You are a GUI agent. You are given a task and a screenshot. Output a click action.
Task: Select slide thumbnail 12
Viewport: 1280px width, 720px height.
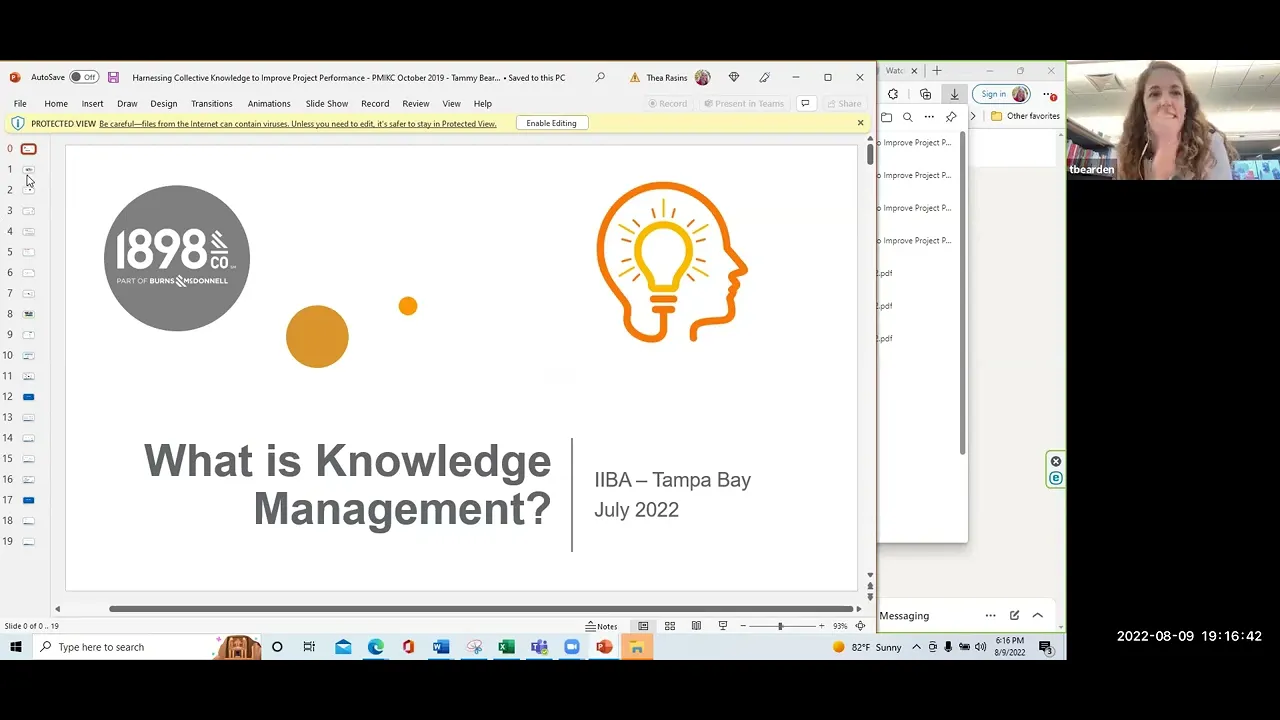pyautogui.click(x=28, y=397)
